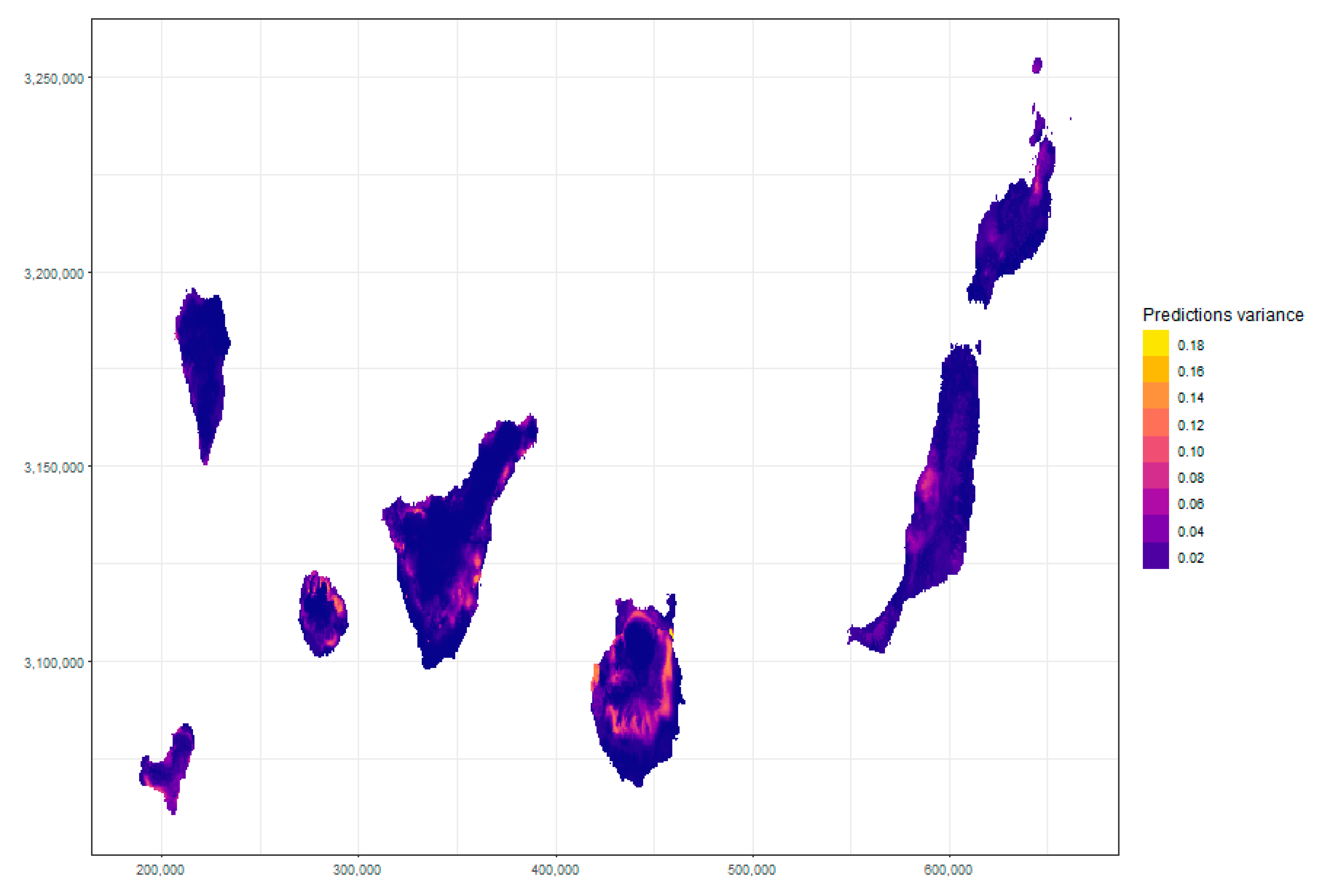Click the 500,000 x-axis label
The image size is (1330, 896).
(x=751, y=870)
